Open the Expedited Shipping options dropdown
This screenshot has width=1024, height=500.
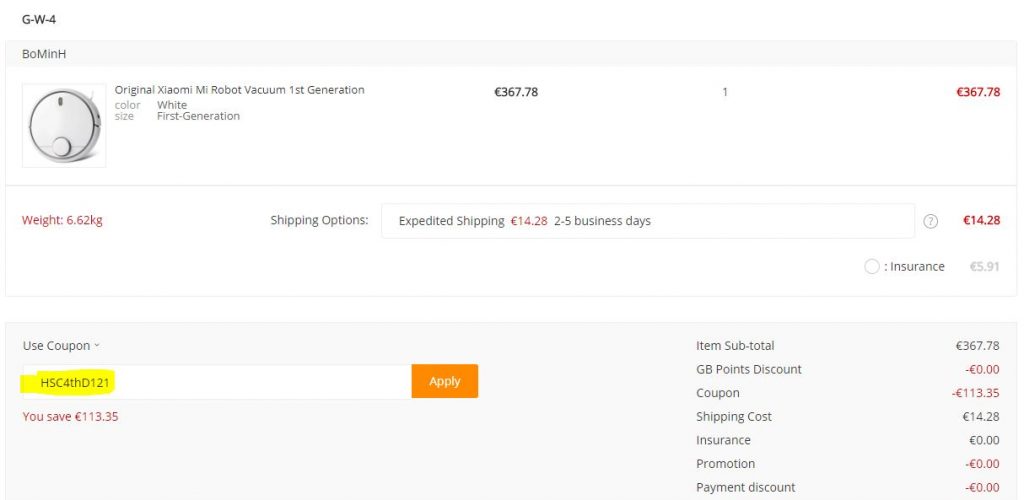(x=648, y=221)
